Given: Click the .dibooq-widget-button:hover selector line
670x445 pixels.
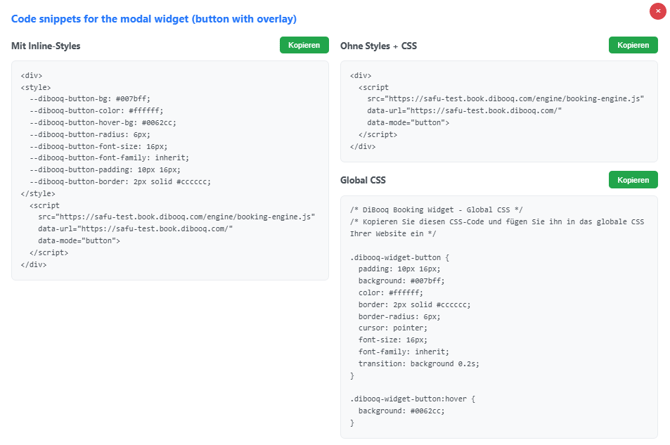Looking at the screenshot, I should click(x=412, y=399).
